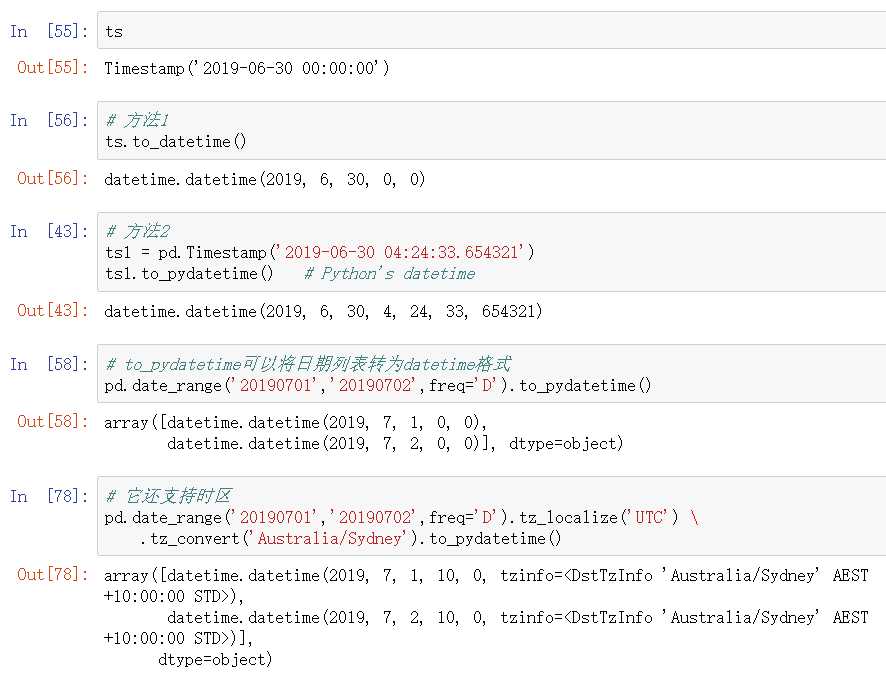Screen dimensions: 886x681
Task: Click the line 'ts1 = pd.Timestamp(...)'
Action: (320, 252)
